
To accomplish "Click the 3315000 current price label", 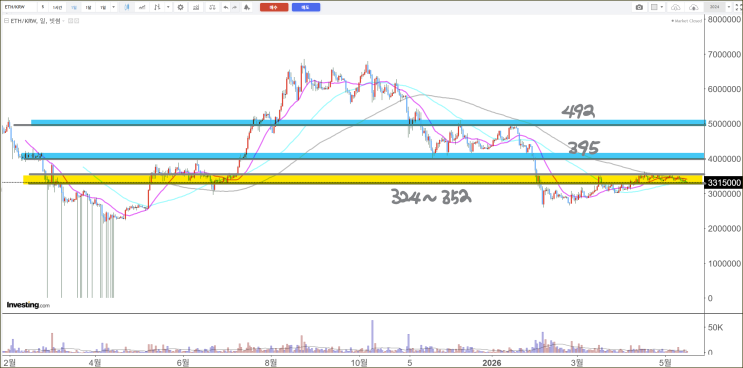I will coord(723,183).
